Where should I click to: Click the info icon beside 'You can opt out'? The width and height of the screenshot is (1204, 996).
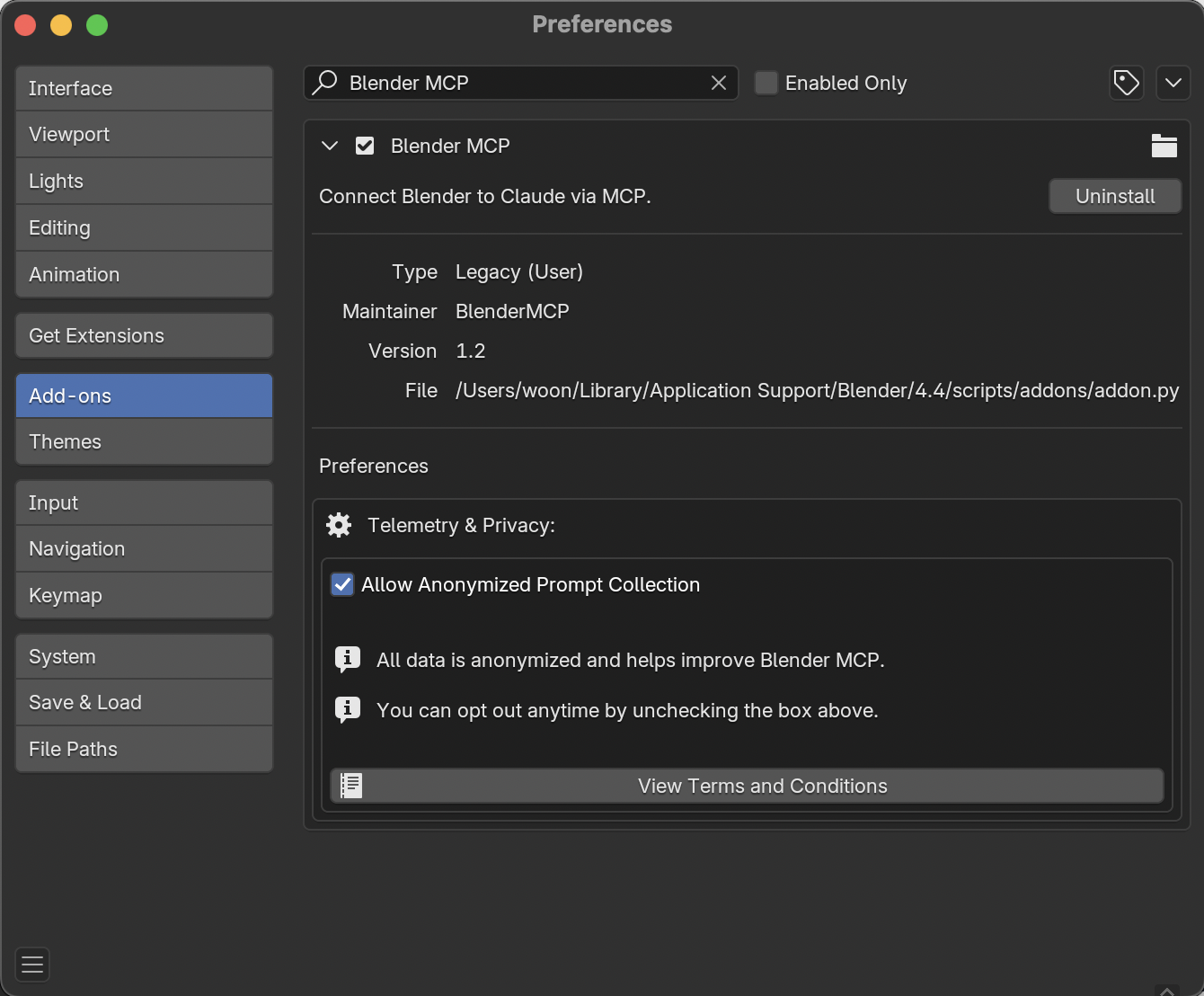click(348, 710)
